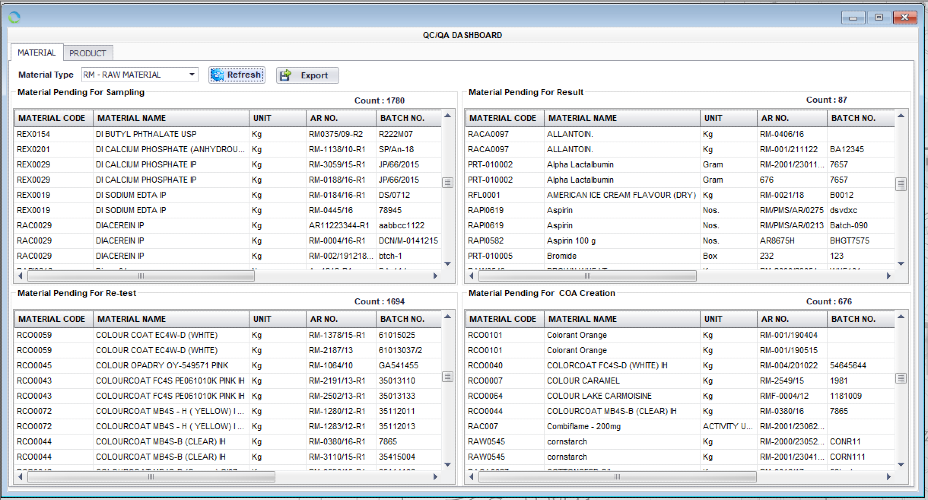Sort Sampling table by MATERIAL CODE header
The image size is (928, 500).
tap(54, 118)
